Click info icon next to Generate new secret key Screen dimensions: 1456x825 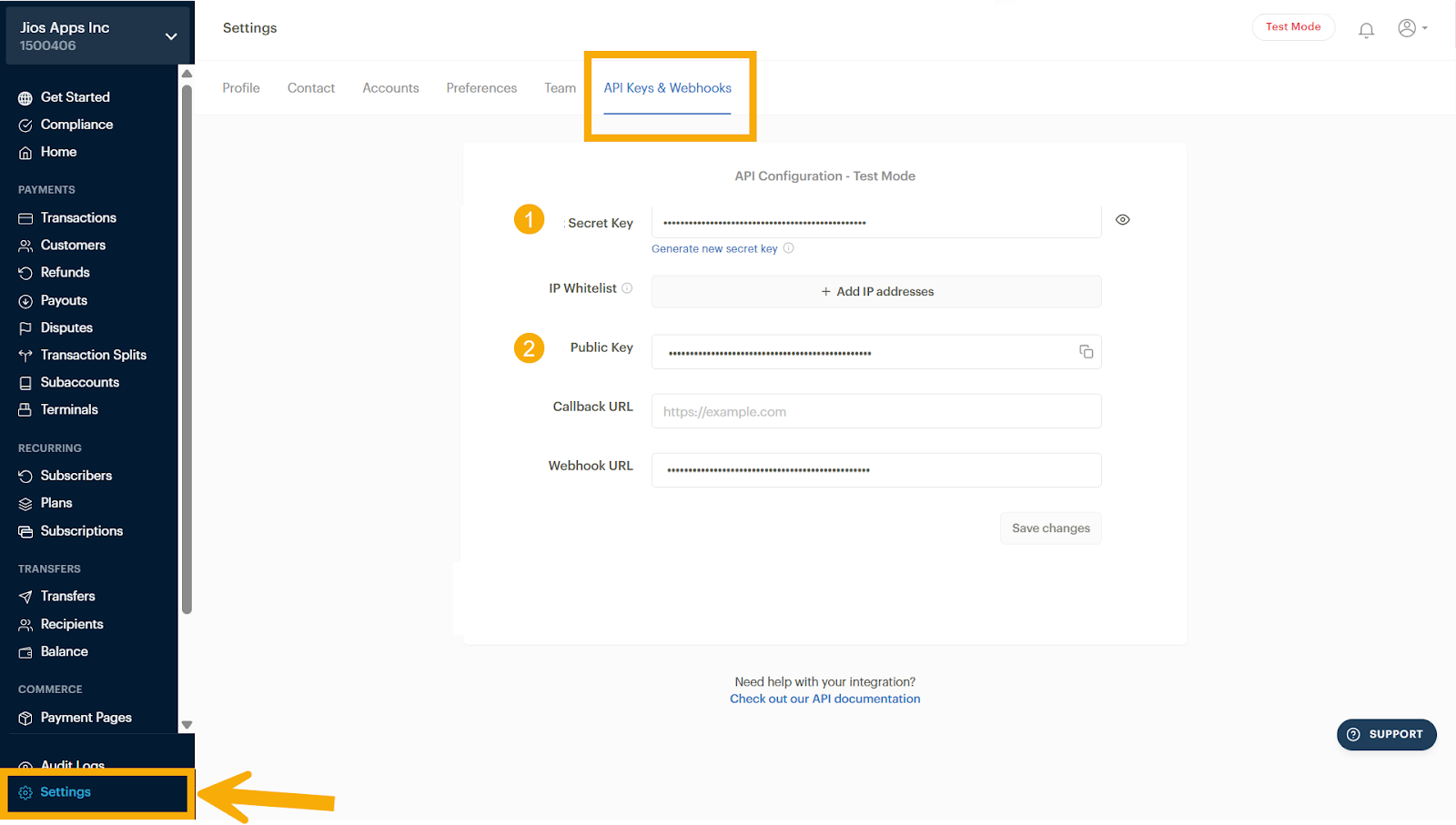pos(789,247)
